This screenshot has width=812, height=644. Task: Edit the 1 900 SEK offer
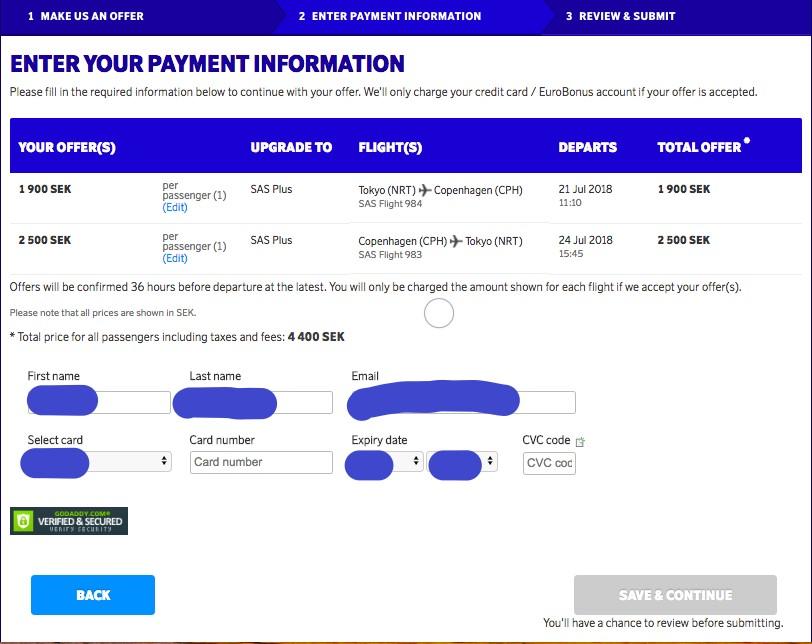175,208
